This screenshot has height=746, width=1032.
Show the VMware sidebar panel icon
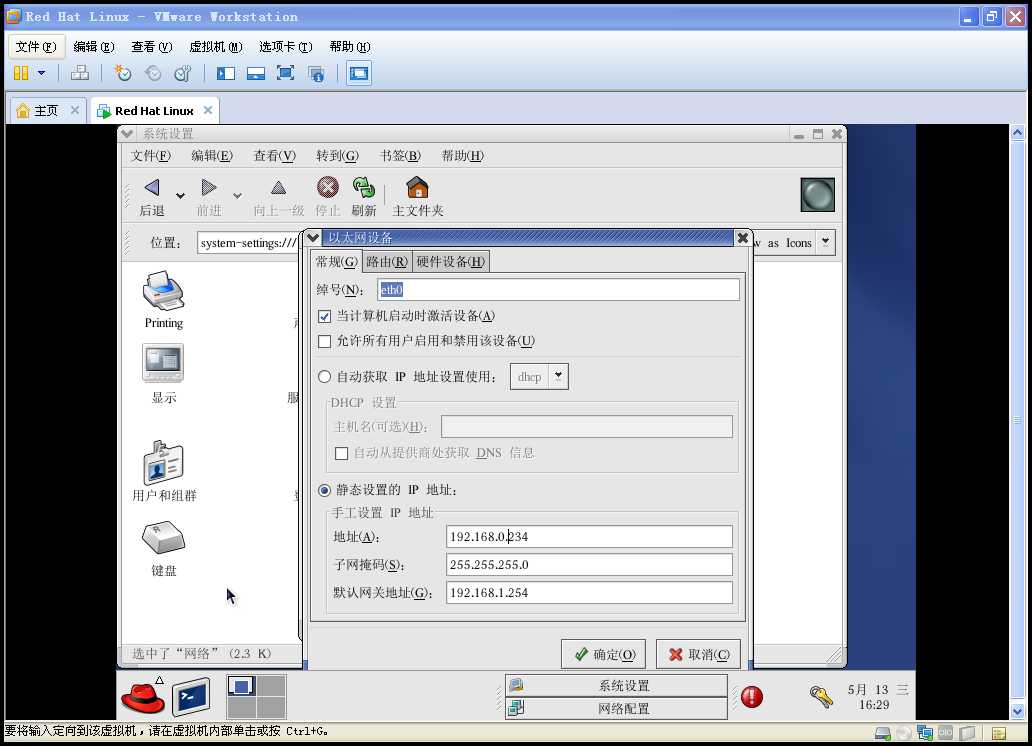coord(226,73)
